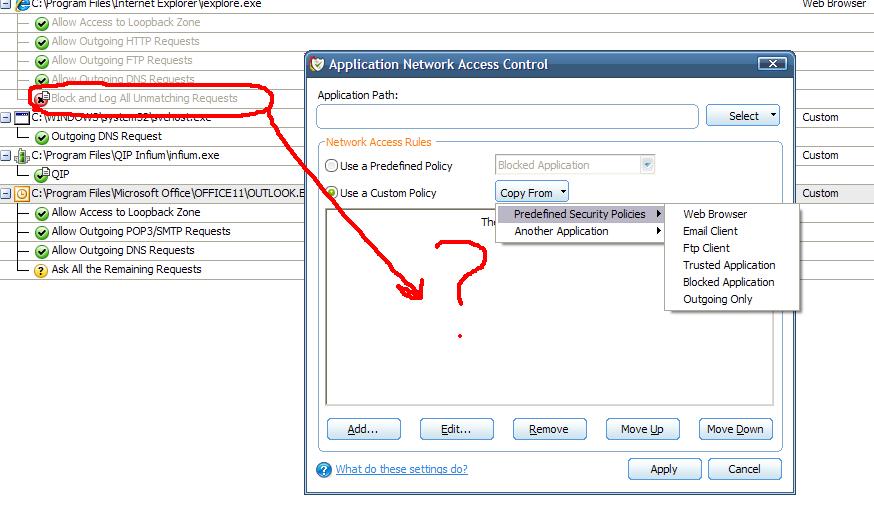The height and width of the screenshot is (522, 874).
Task: Collapse the iexplore.exe tree node
Action: pyautogui.click(x=6, y=4)
